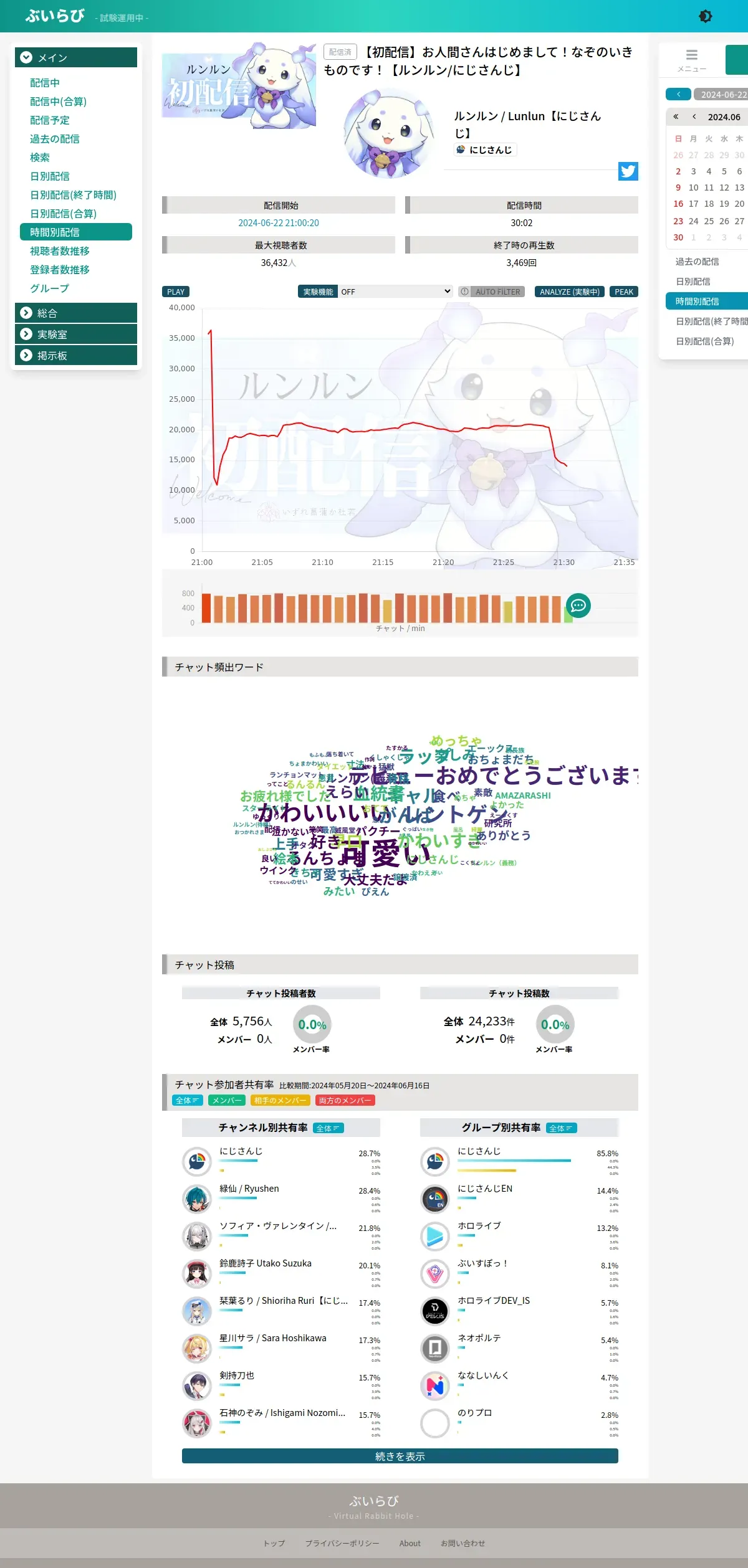This screenshot has height=1568, width=748.
Task: Click the PEAK button
Action: point(624,292)
